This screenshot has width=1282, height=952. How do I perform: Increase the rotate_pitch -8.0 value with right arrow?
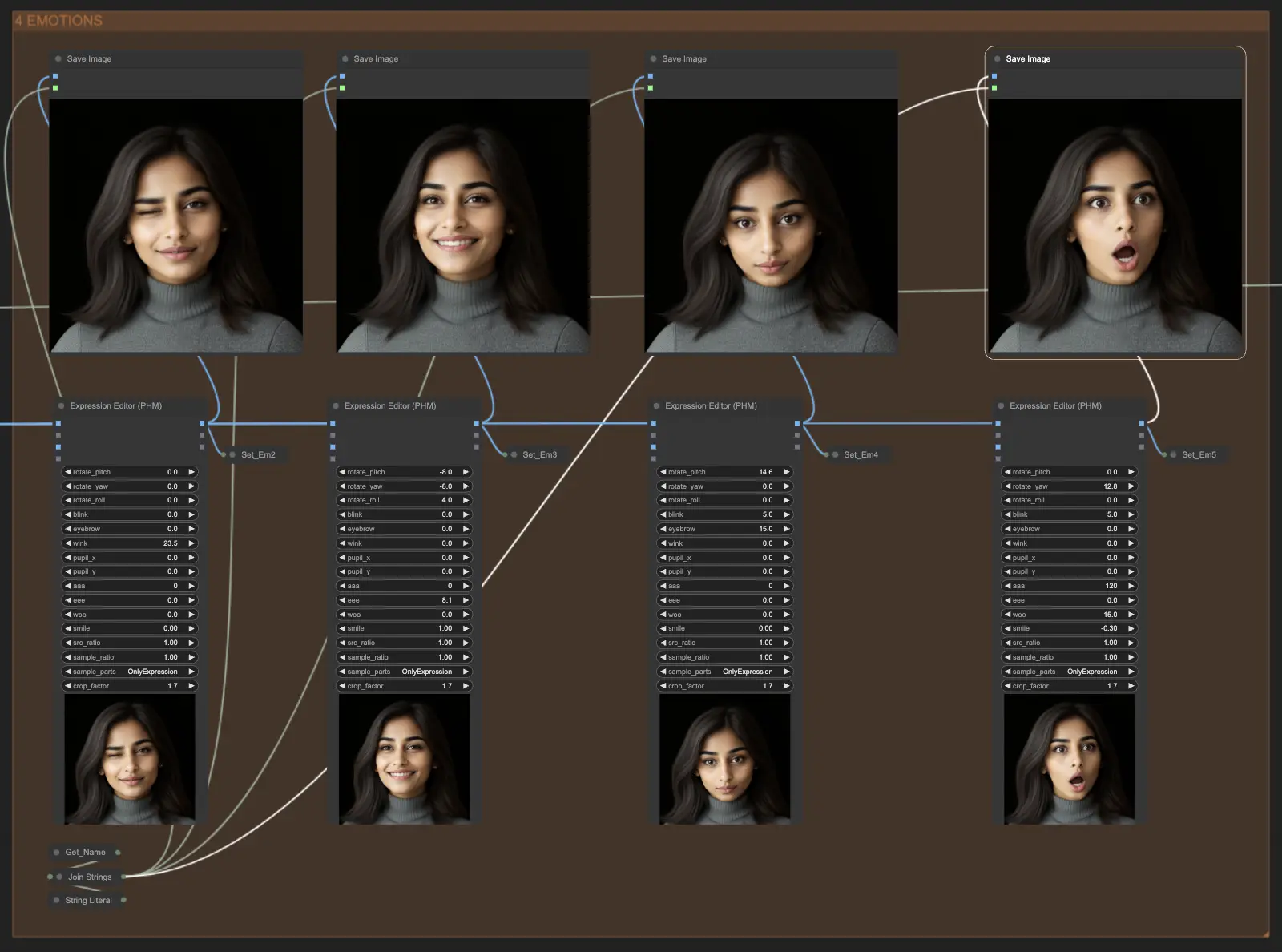point(466,472)
